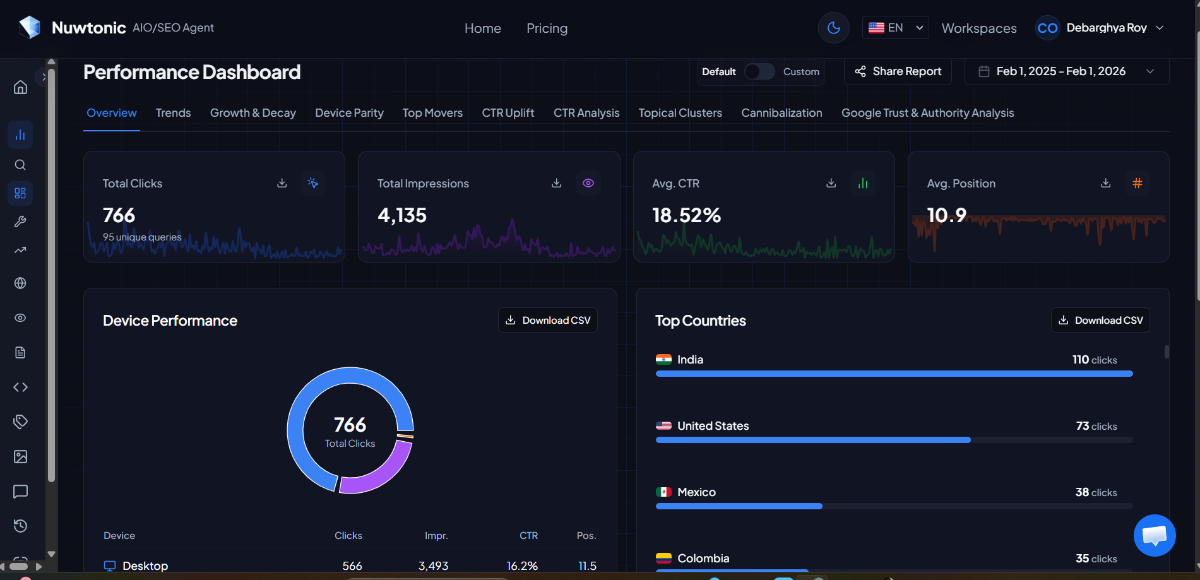This screenshot has width=1200, height=580.
Task: Toggle the Total Impressions eye icon
Action: [588, 183]
